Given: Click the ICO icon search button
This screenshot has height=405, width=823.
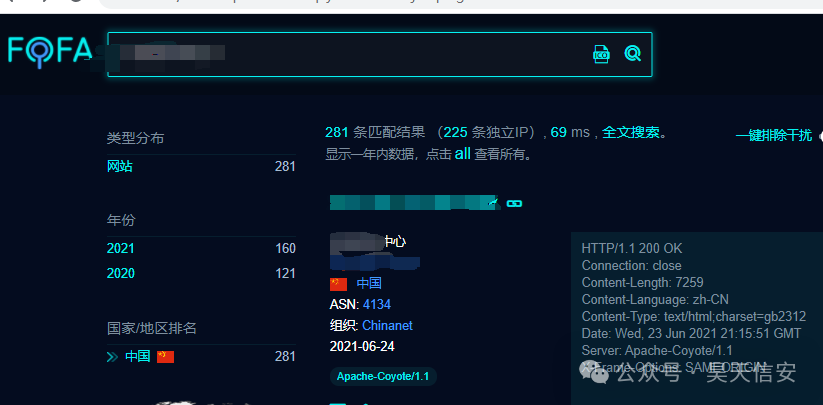Looking at the screenshot, I should [x=601, y=54].
